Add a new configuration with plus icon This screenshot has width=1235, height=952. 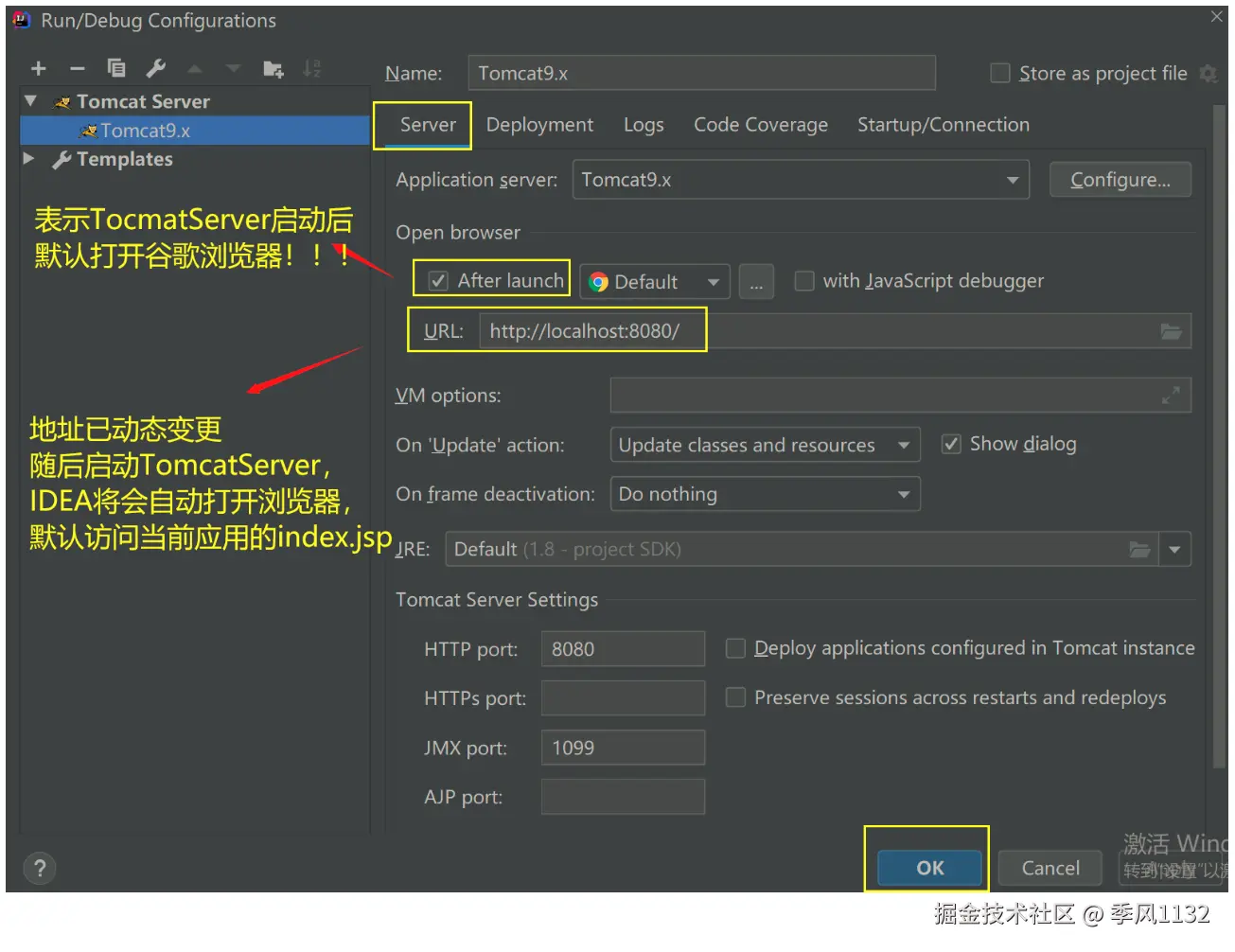coord(39,68)
